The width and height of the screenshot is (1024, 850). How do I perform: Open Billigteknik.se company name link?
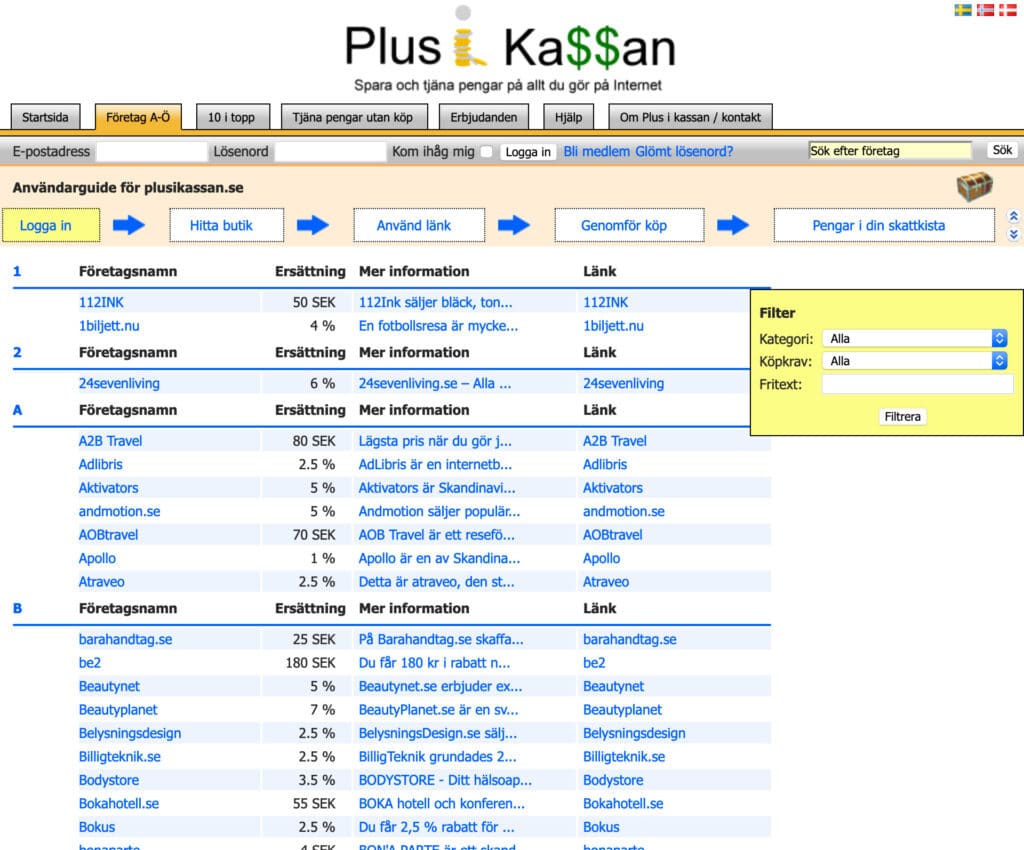point(120,757)
